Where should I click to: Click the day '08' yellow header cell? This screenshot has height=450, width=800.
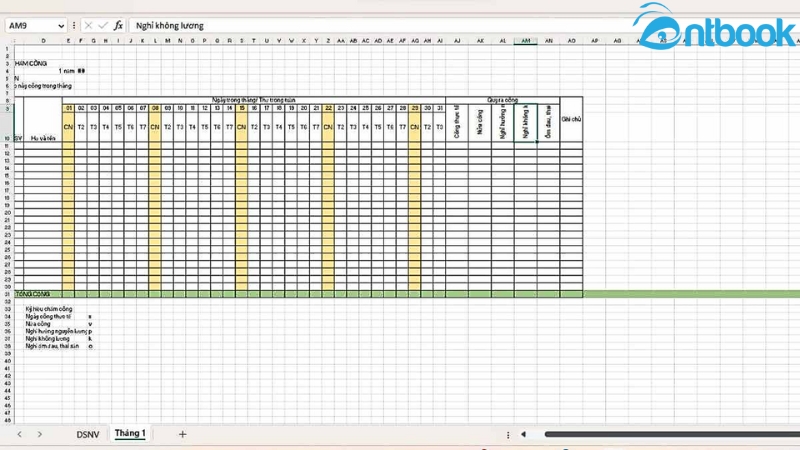(x=155, y=108)
